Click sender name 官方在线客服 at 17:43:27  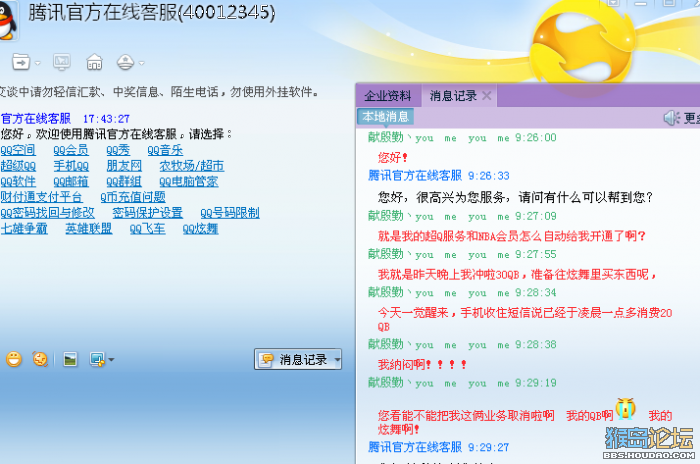coord(36,119)
